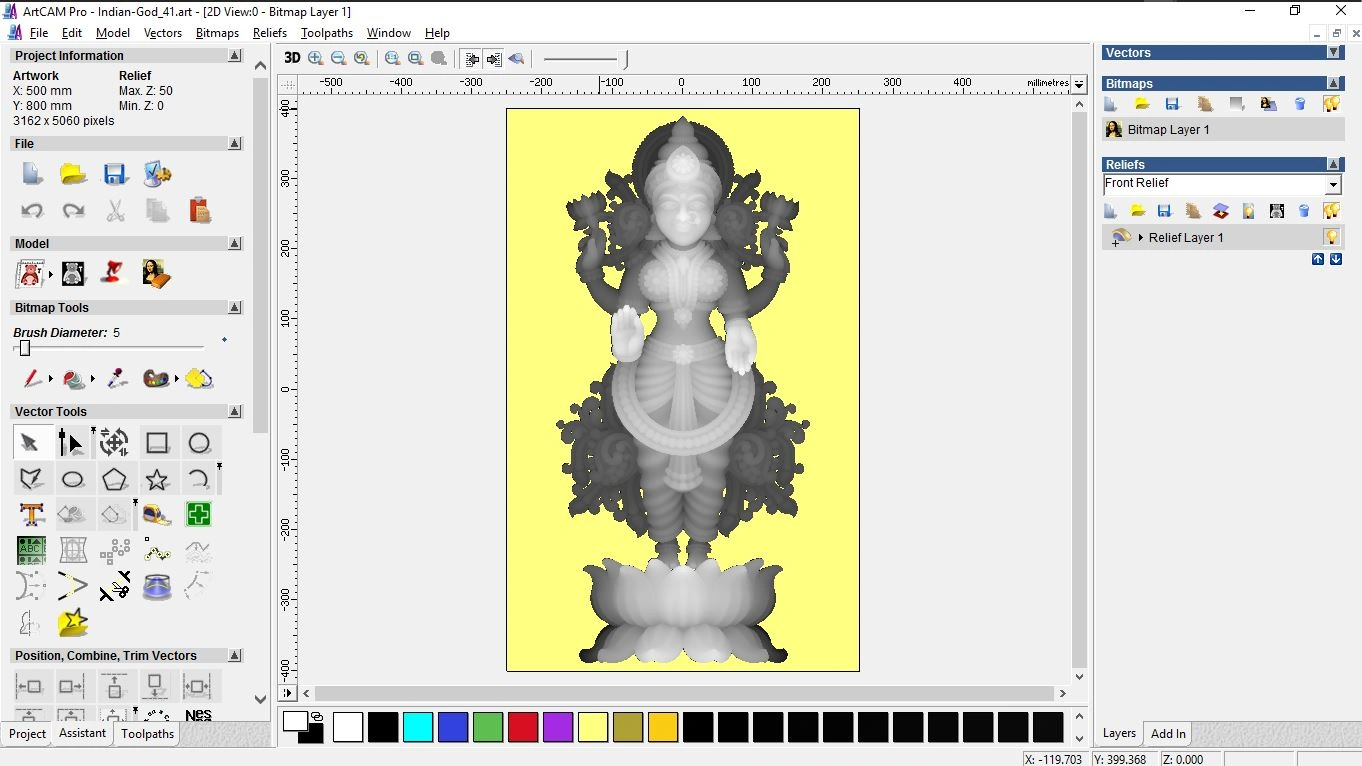Click the Undo arrow icon
The width and height of the screenshot is (1362, 766).
tap(32, 210)
